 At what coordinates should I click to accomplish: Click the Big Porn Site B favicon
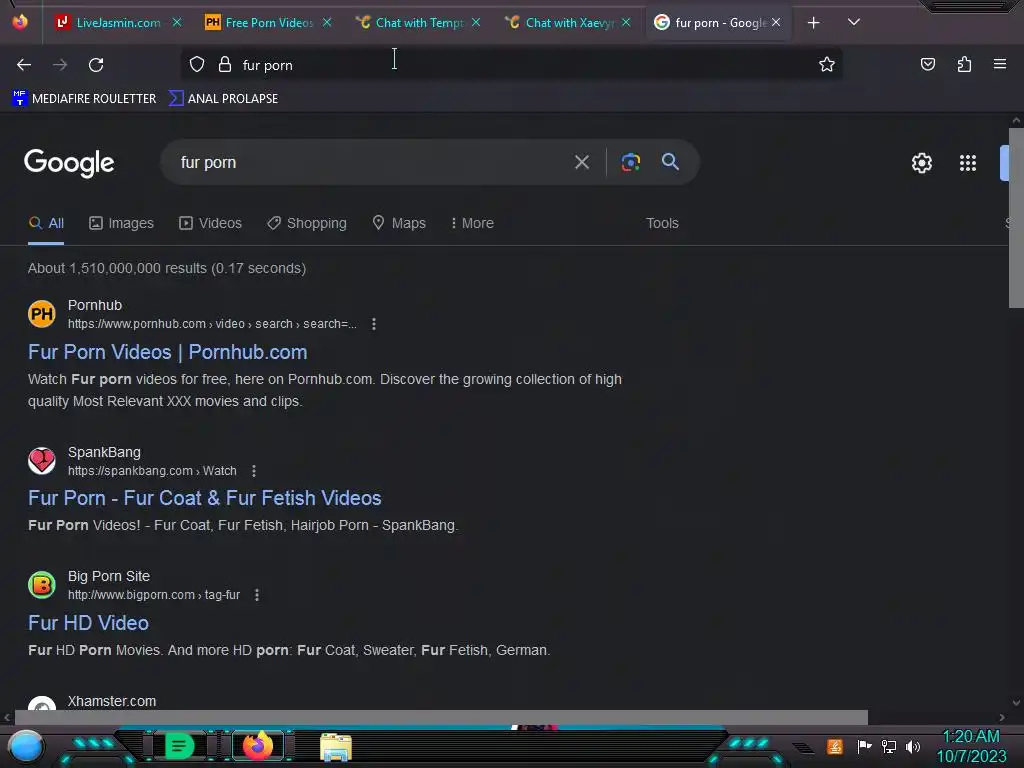42,585
